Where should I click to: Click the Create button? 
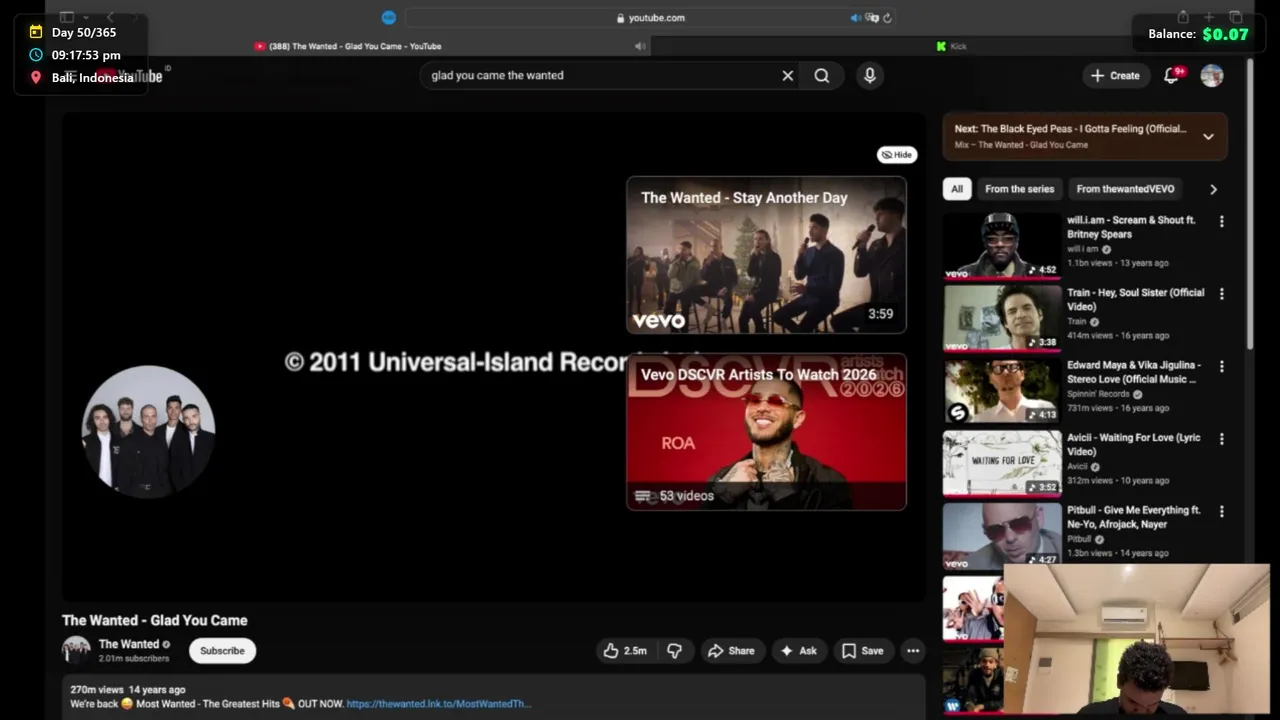[x=1115, y=76]
